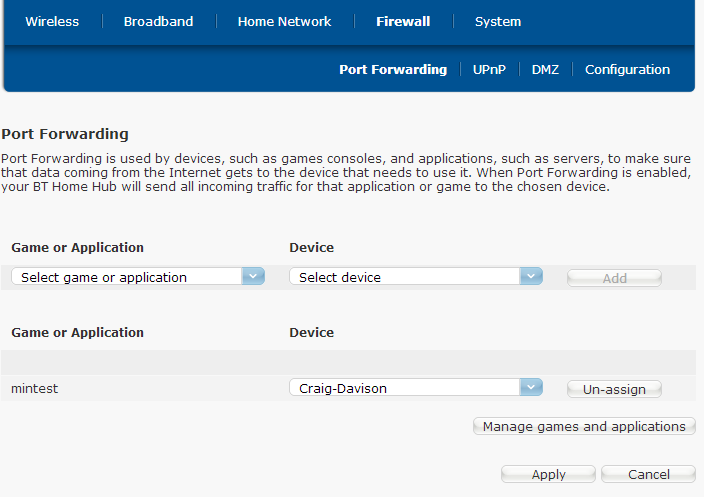Cancel the port forwarding changes
Screen dimensions: 704x497
tap(648, 474)
